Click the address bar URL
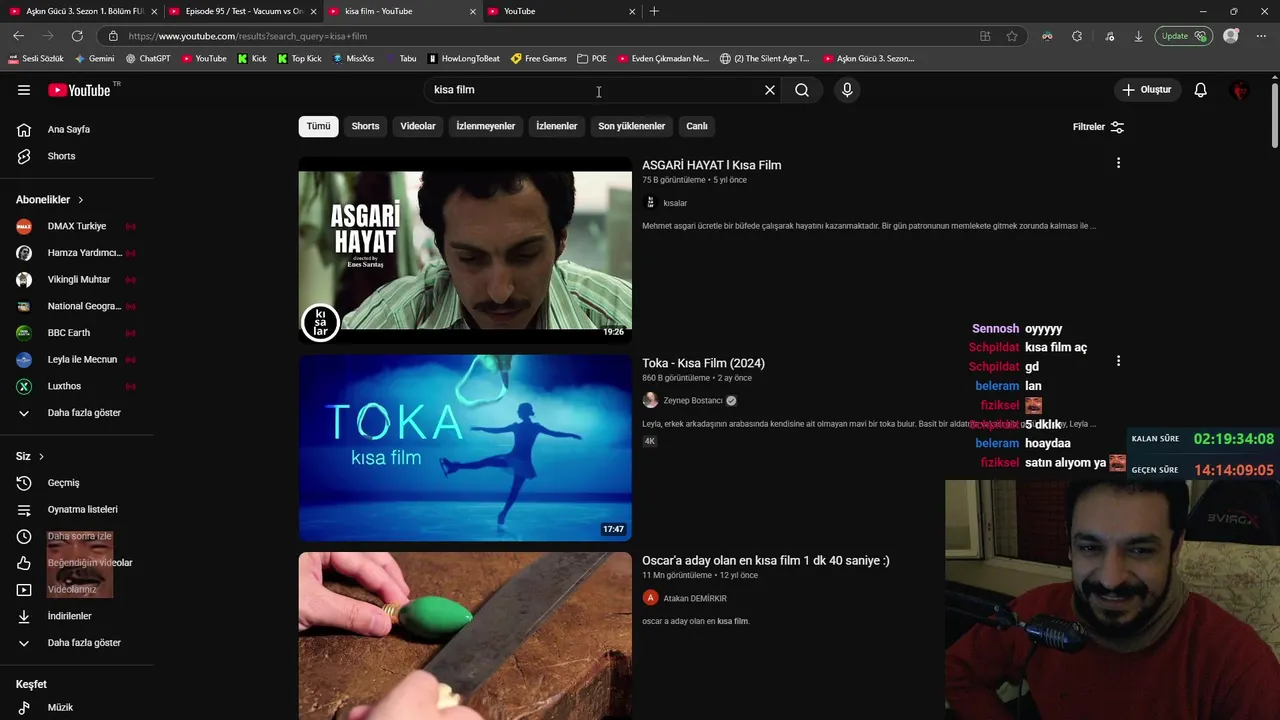The width and height of the screenshot is (1280, 720). [x=248, y=36]
